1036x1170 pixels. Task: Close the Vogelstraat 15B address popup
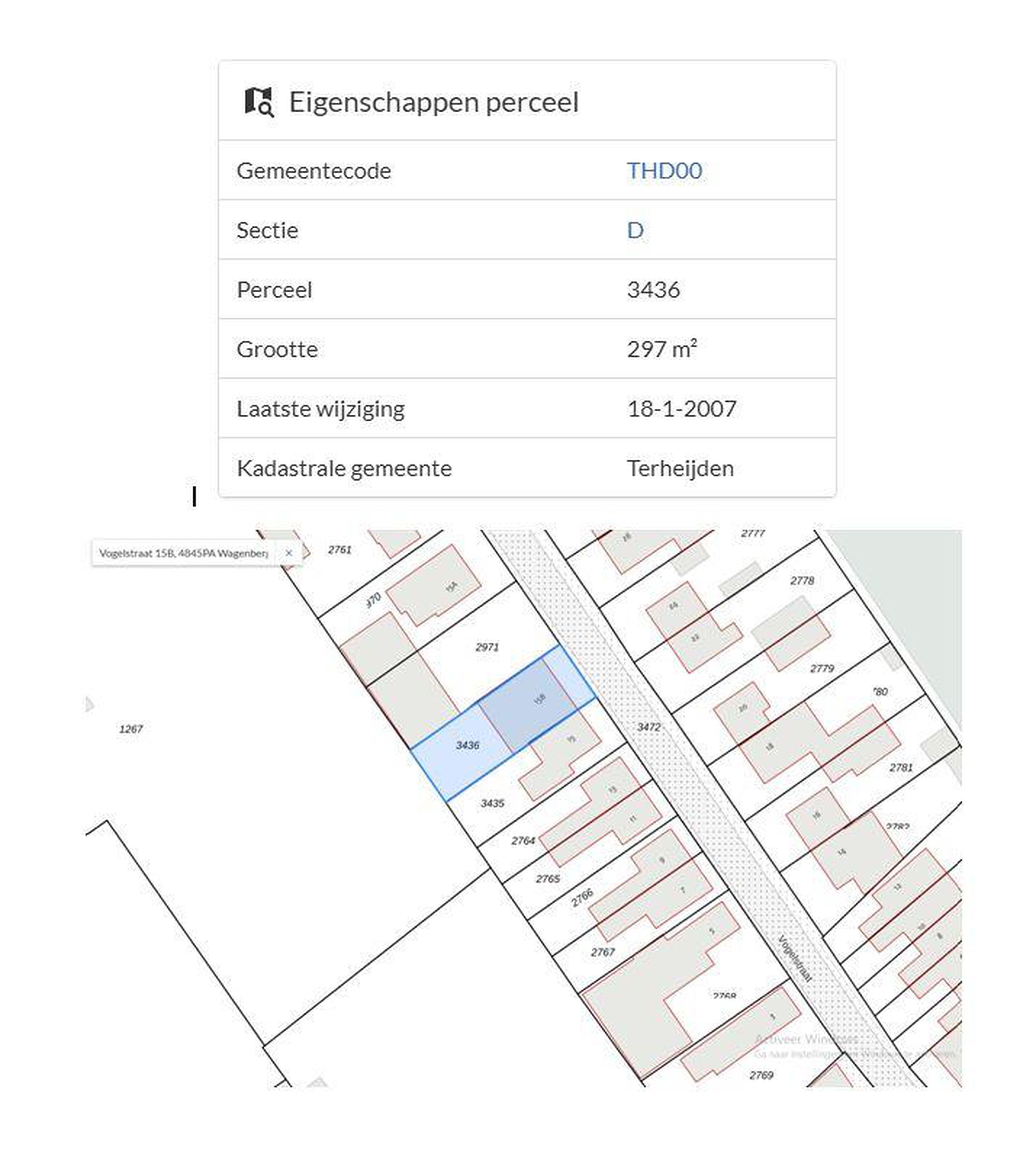click(x=289, y=553)
